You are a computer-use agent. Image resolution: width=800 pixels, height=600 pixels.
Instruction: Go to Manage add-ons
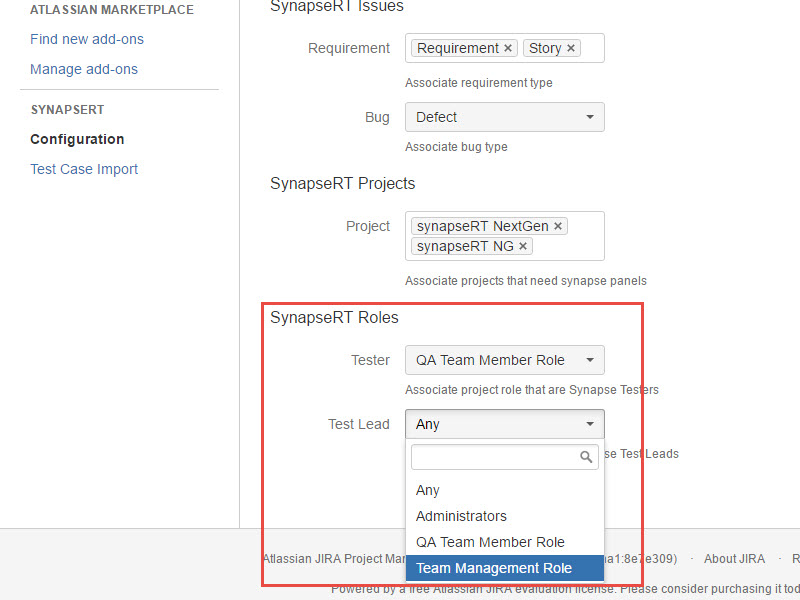(x=84, y=69)
